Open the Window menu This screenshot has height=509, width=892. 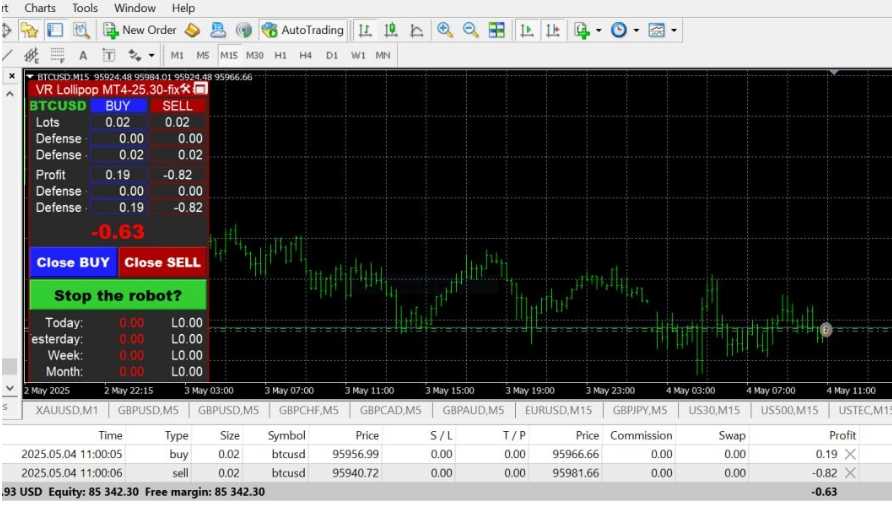pyautogui.click(x=135, y=8)
